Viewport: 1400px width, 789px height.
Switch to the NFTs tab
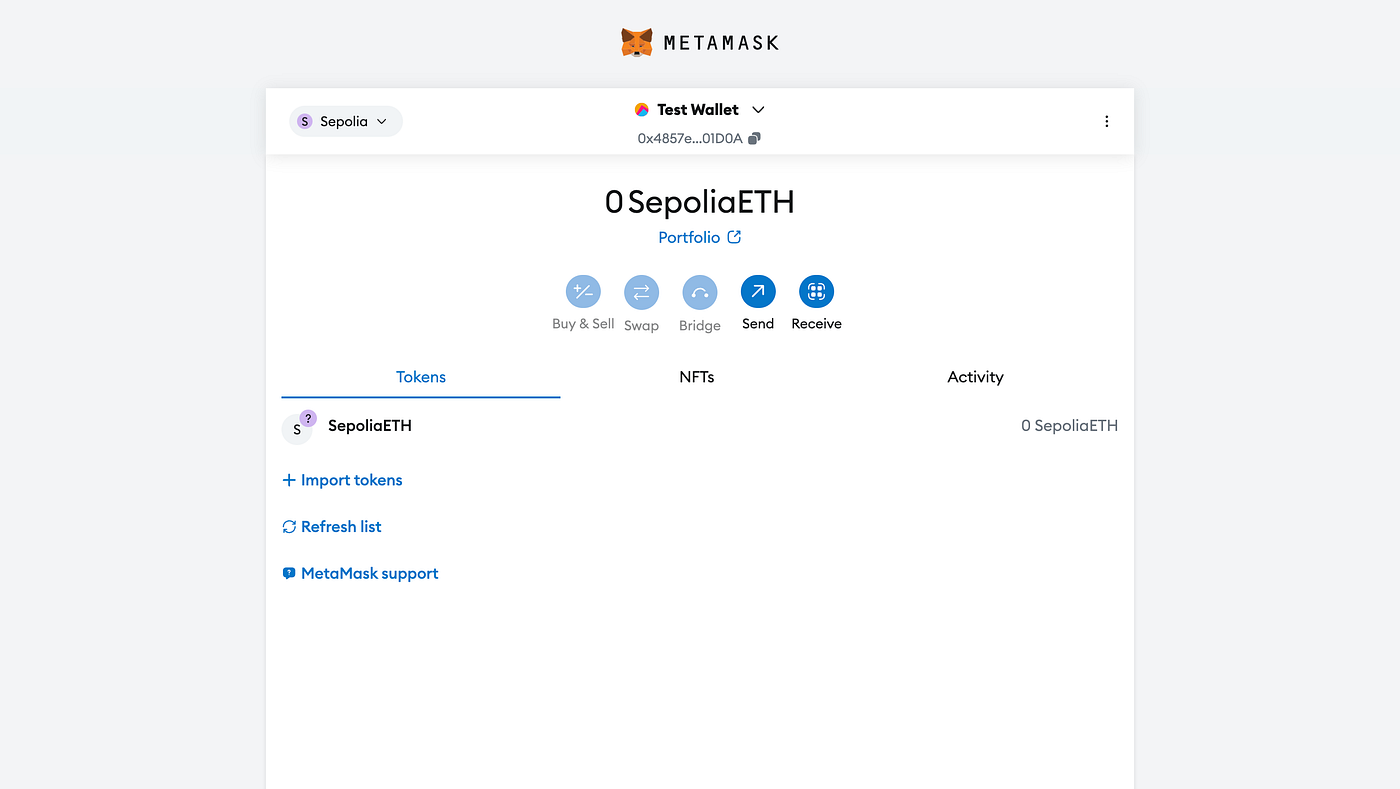[x=697, y=377]
